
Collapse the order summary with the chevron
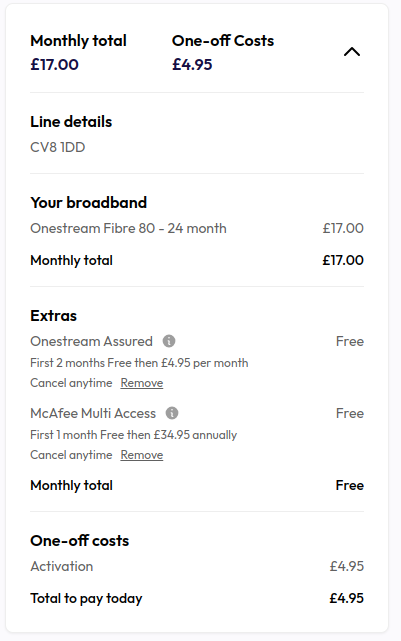click(x=352, y=52)
